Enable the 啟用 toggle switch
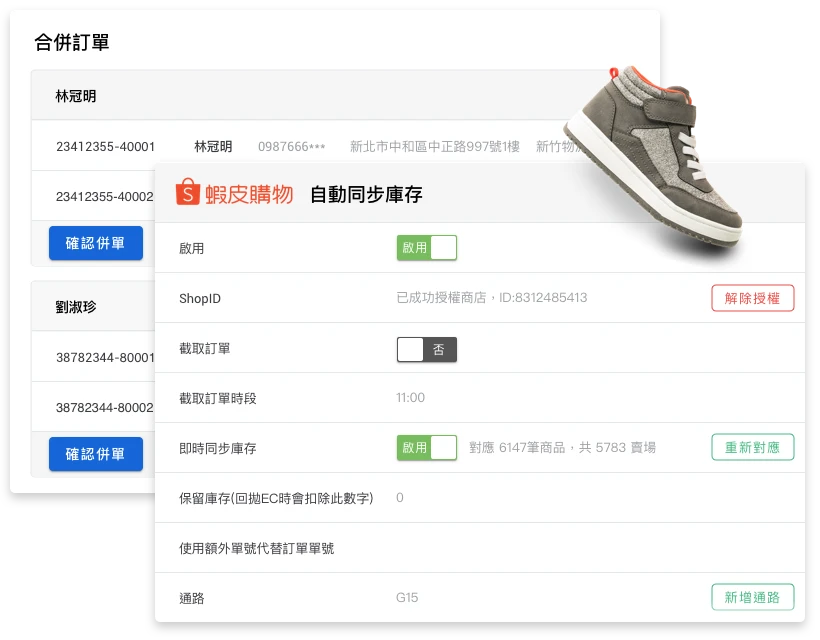Viewport: 820px width, 640px height. (x=427, y=247)
